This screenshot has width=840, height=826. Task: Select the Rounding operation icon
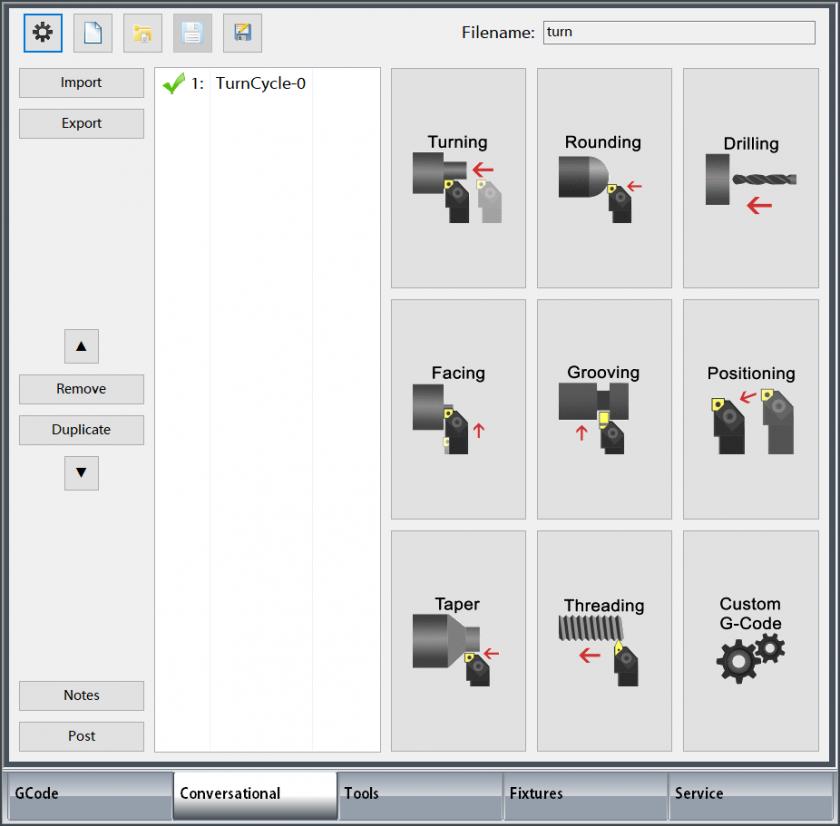(x=604, y=179)
